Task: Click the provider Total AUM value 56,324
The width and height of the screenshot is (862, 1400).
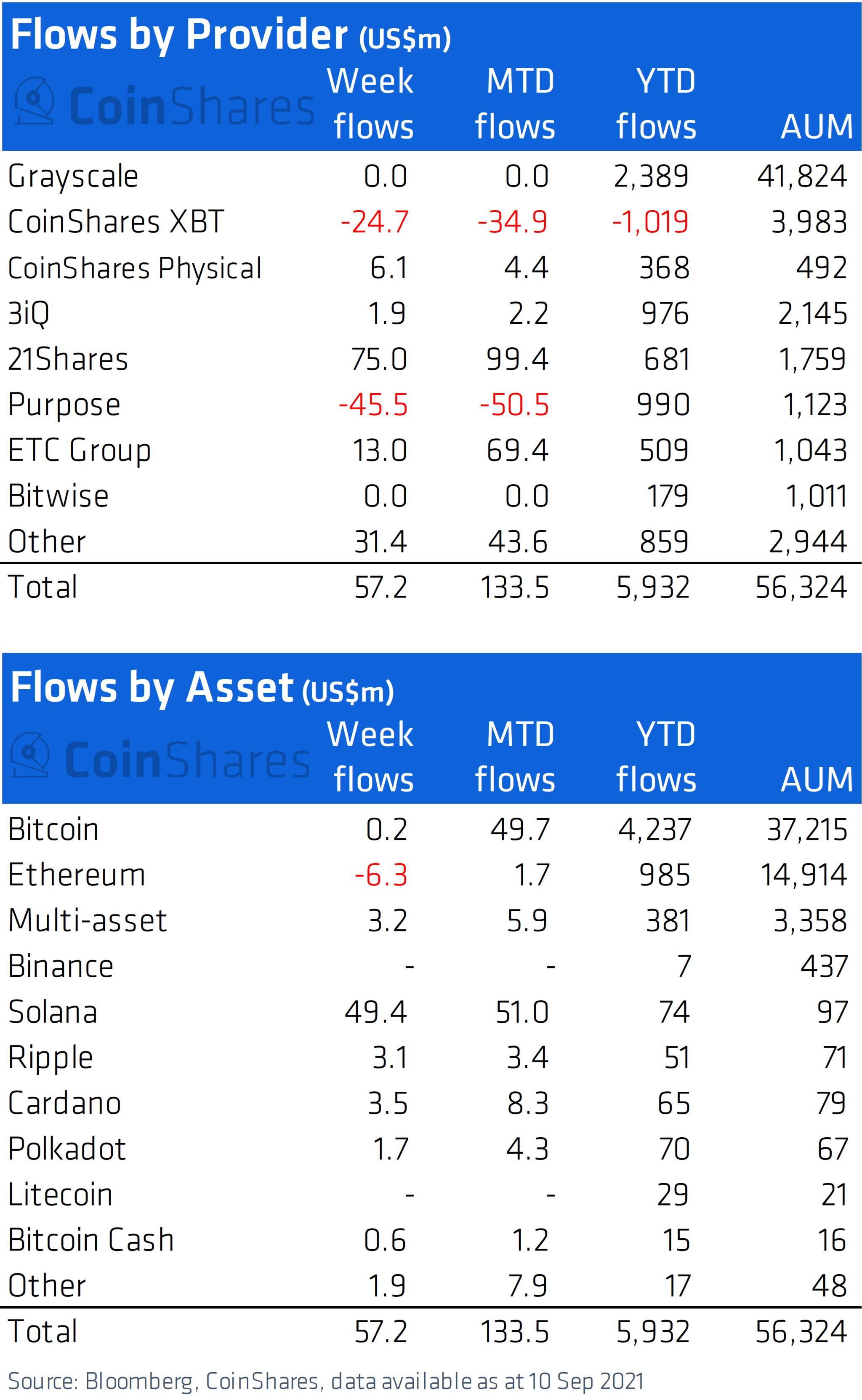Action: point(801,587)
